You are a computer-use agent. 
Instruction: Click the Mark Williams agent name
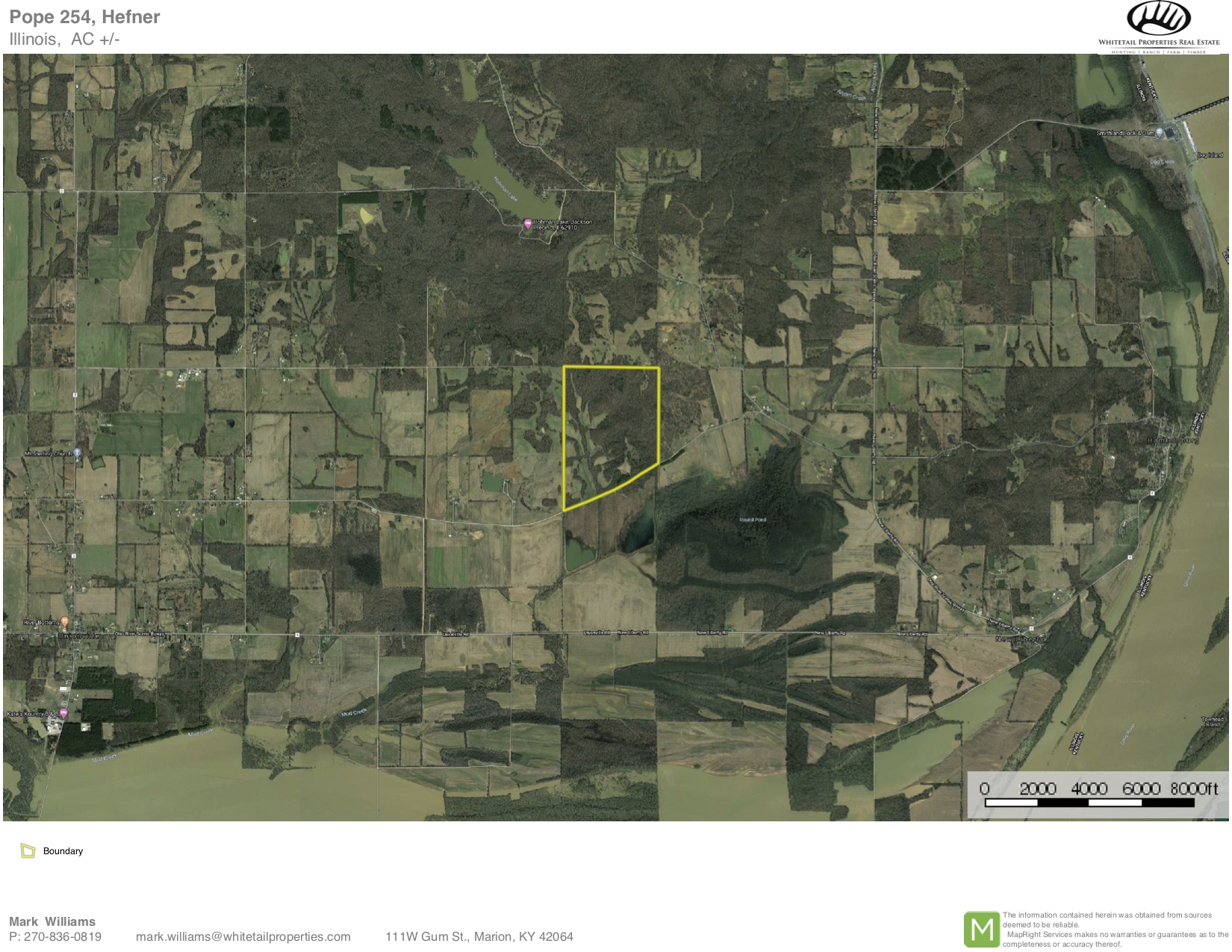coord(52,921)
